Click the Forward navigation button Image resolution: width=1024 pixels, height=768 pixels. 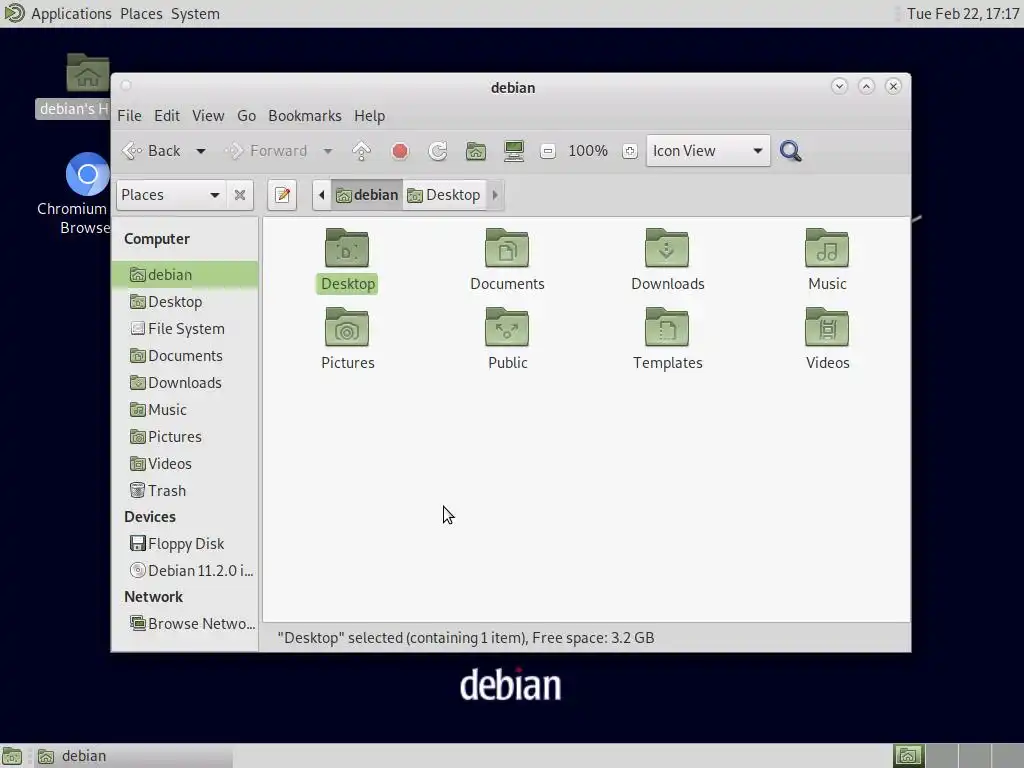(266, 151)
